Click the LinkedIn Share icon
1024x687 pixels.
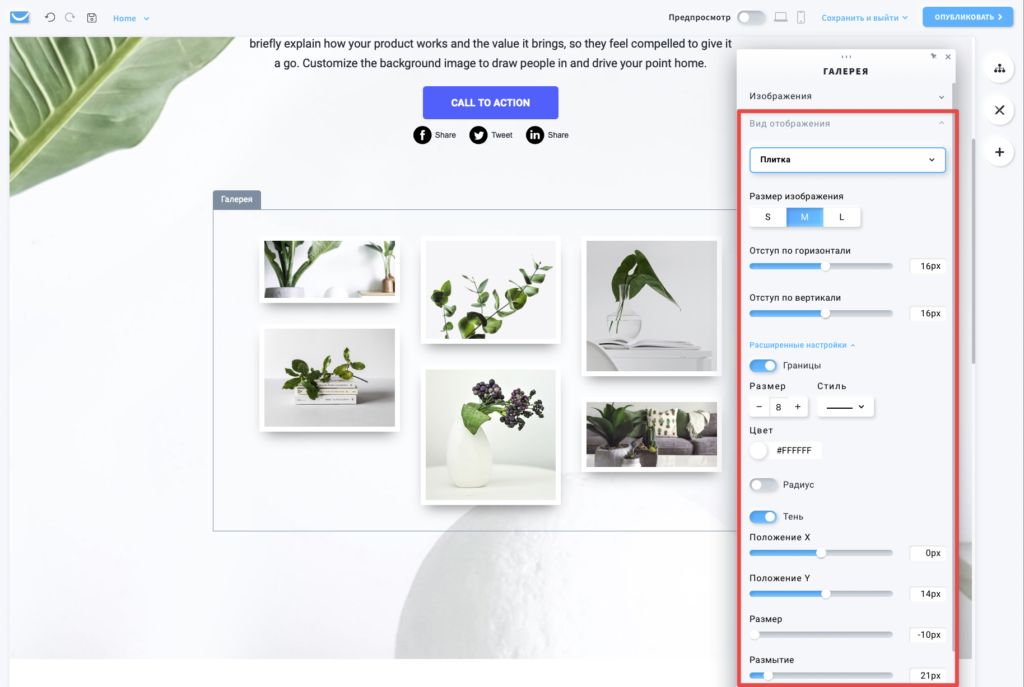click(534, 135)
